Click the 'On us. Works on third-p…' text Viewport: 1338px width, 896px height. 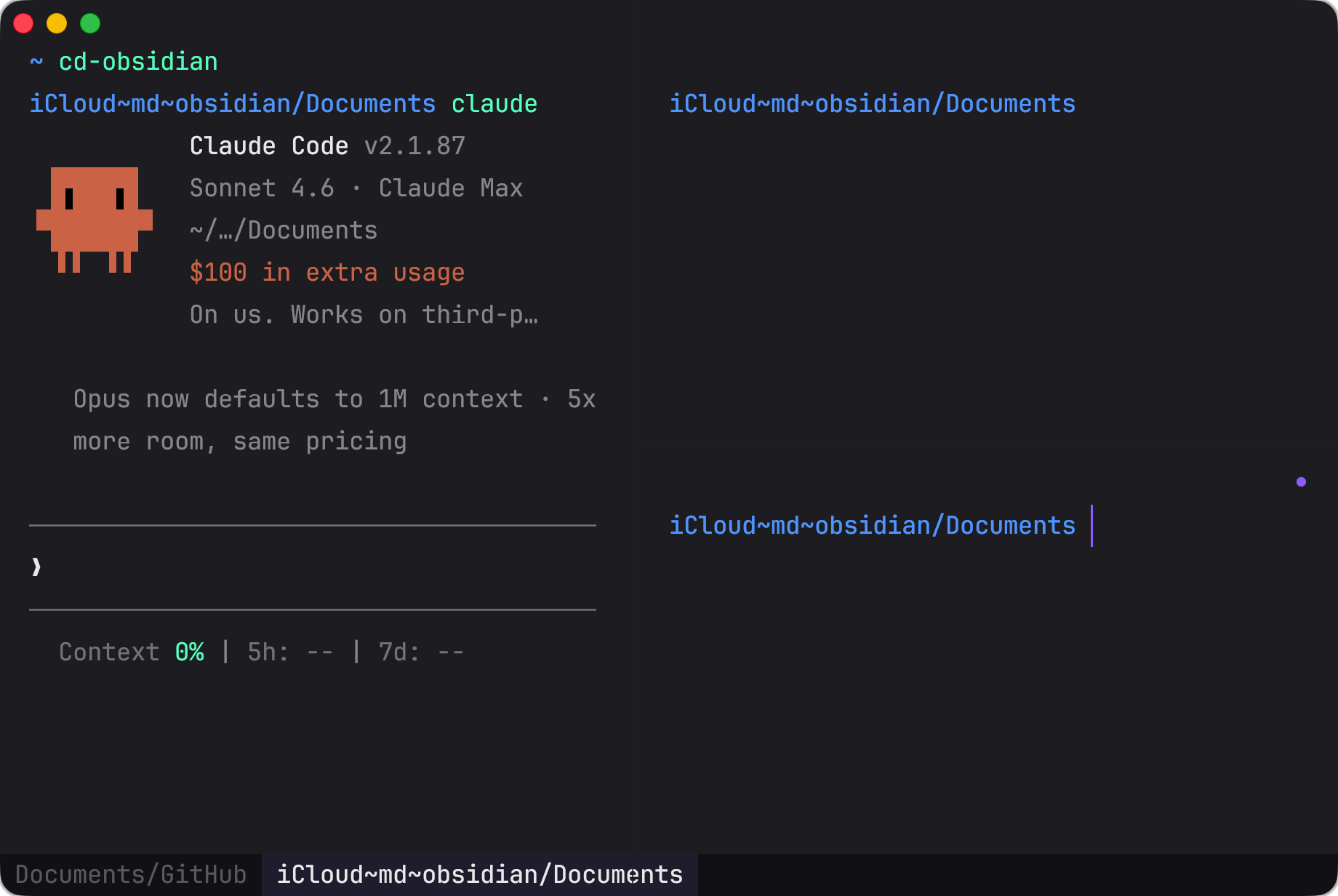tap(364, 315)
